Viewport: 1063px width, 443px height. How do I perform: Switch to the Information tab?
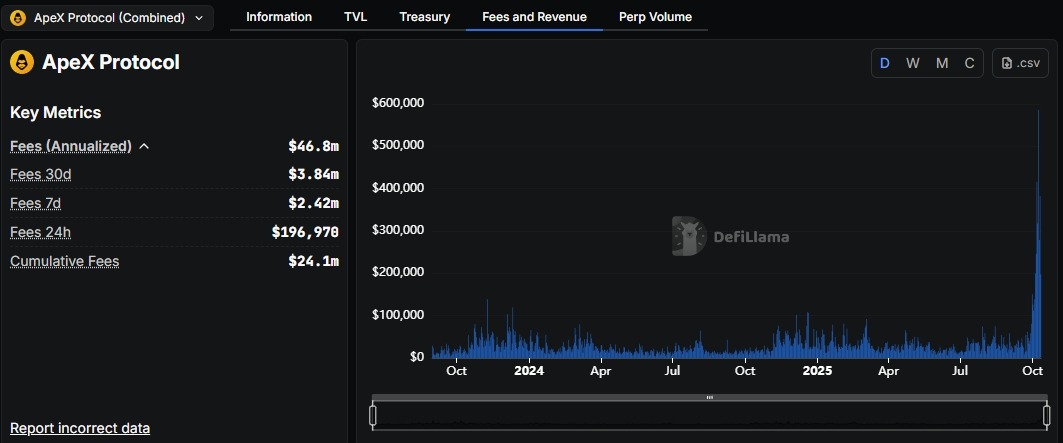point(279,17)
